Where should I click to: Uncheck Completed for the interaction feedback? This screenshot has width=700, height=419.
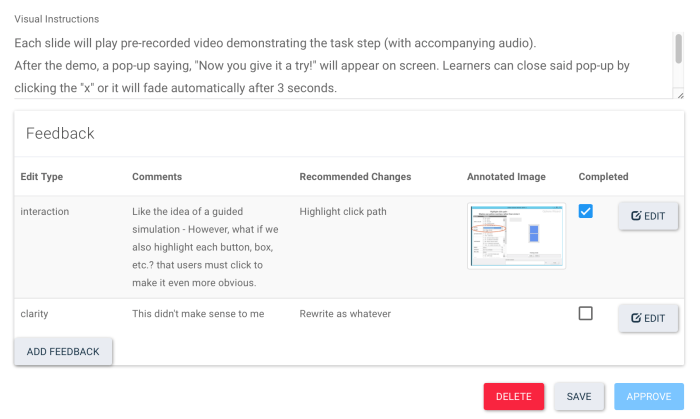coord(586,211)
